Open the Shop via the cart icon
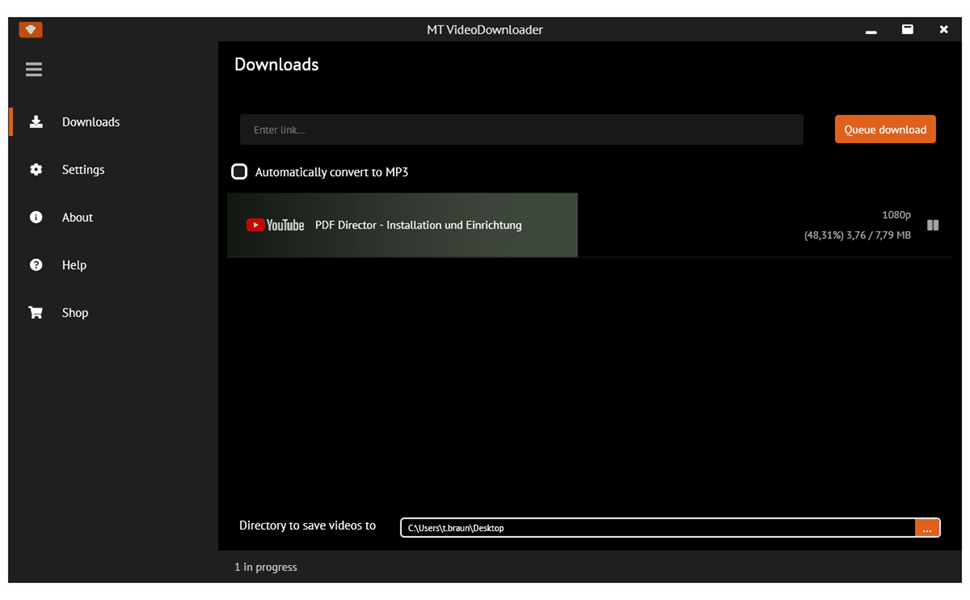The image size is (970, 600). click(36, 312)
